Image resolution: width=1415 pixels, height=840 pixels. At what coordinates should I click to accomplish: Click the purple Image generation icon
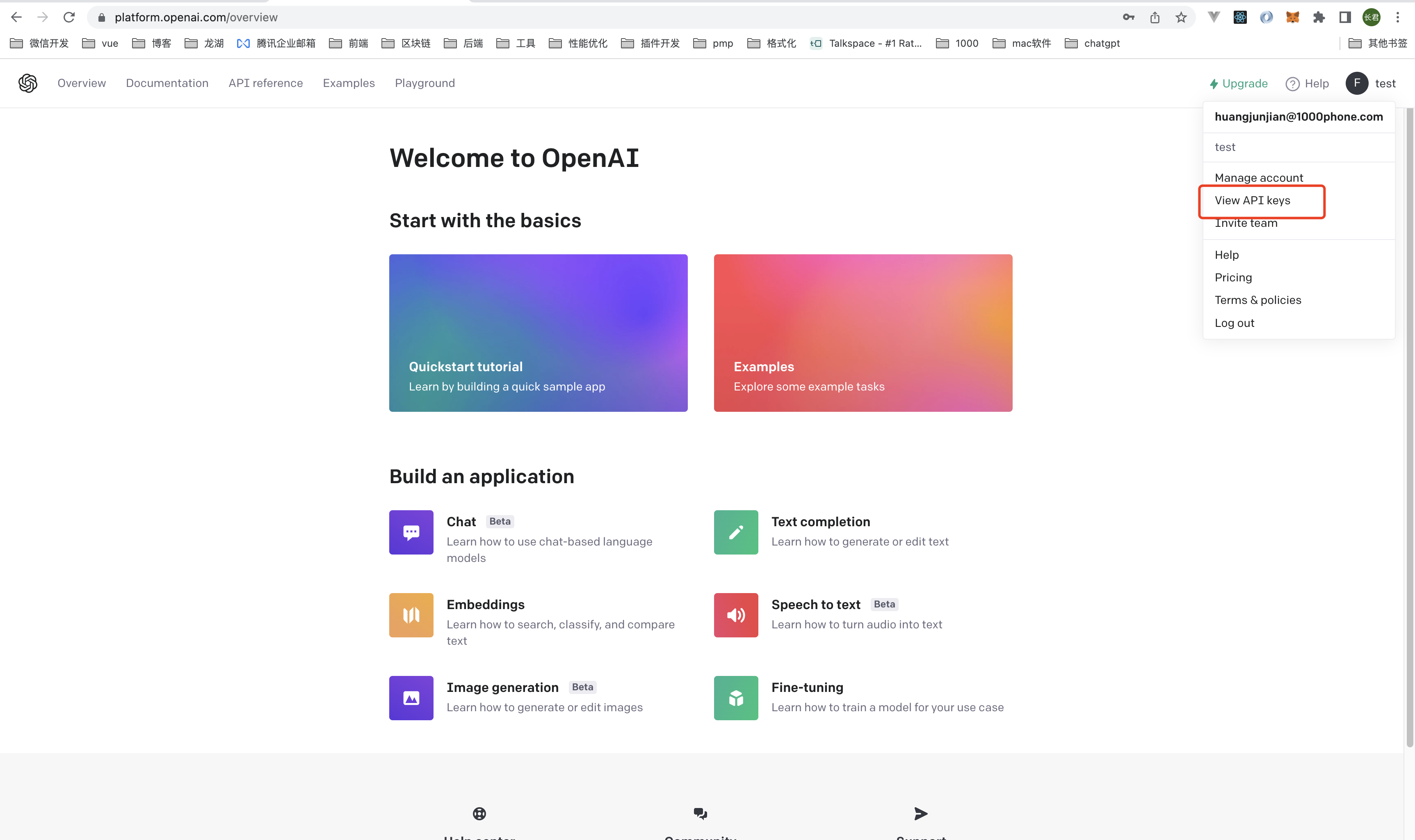[411, 698]
